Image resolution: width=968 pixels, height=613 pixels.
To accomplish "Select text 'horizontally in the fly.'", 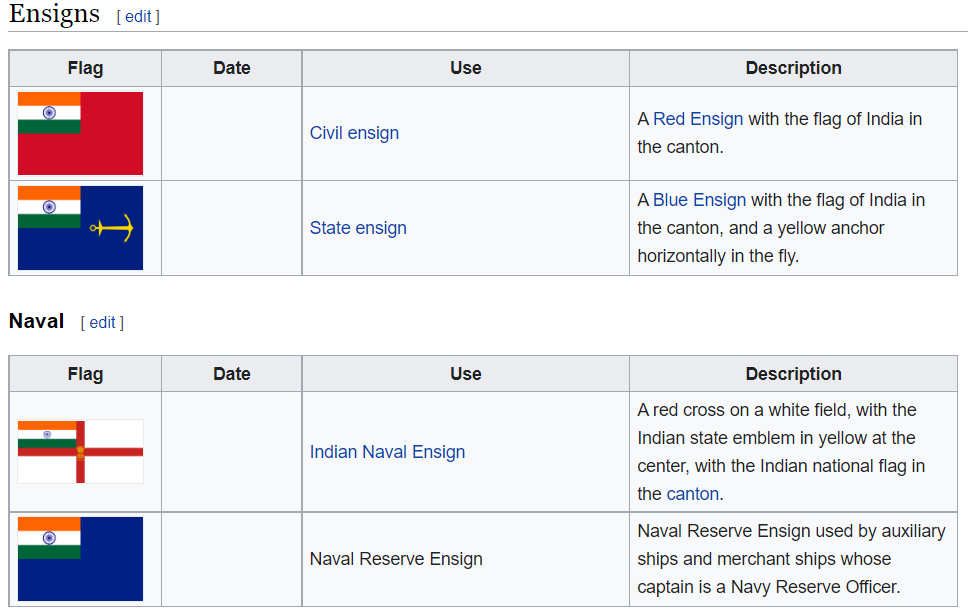I will [x=718, y=256].
